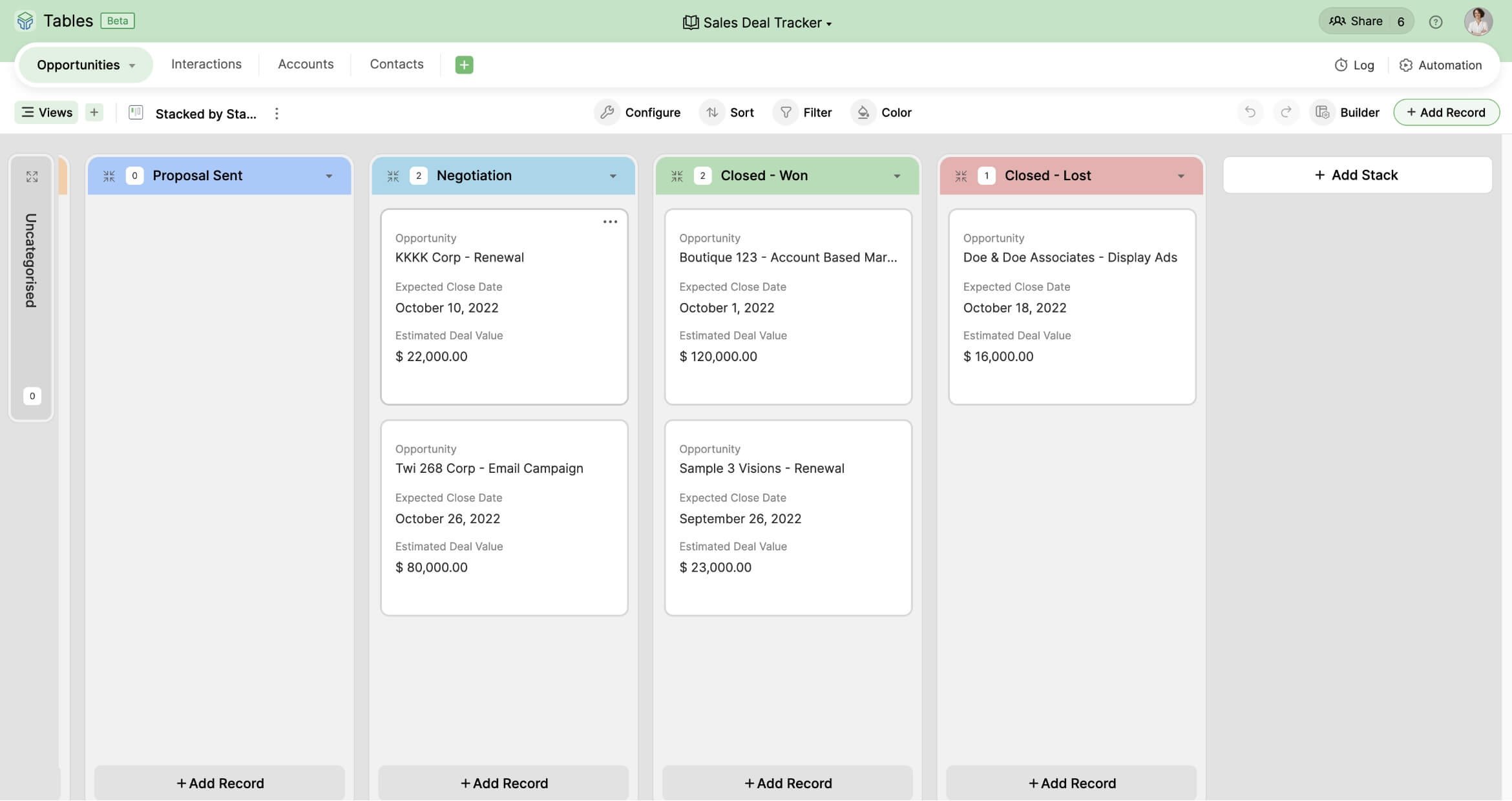Add a new view with plus icon

point(94,112)
